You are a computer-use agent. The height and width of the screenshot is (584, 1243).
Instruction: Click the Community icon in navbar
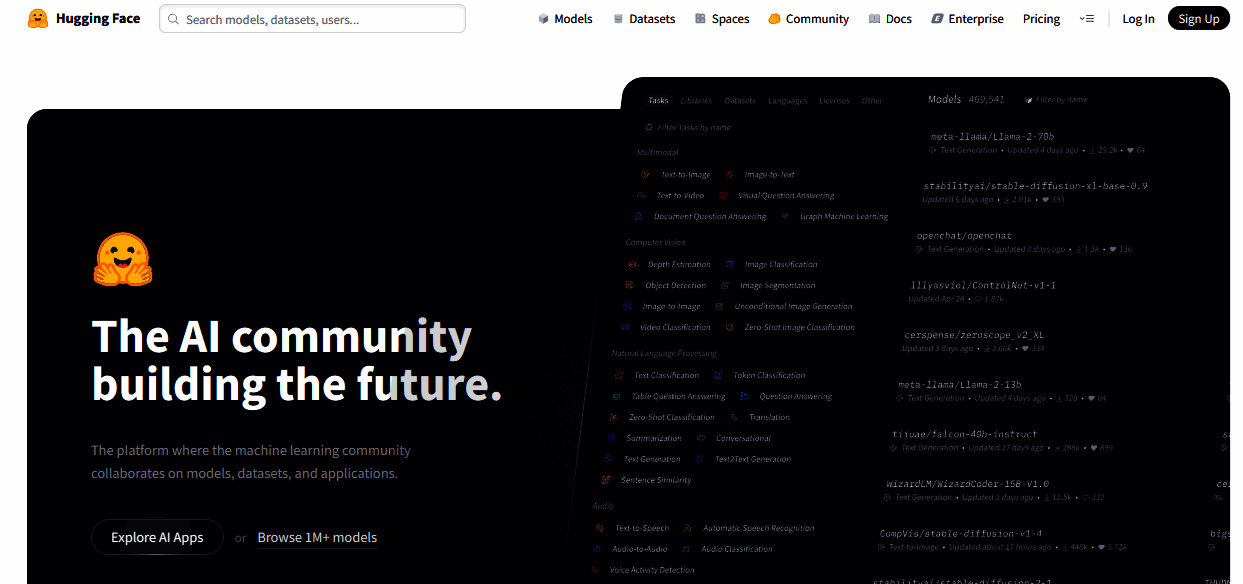774,19
